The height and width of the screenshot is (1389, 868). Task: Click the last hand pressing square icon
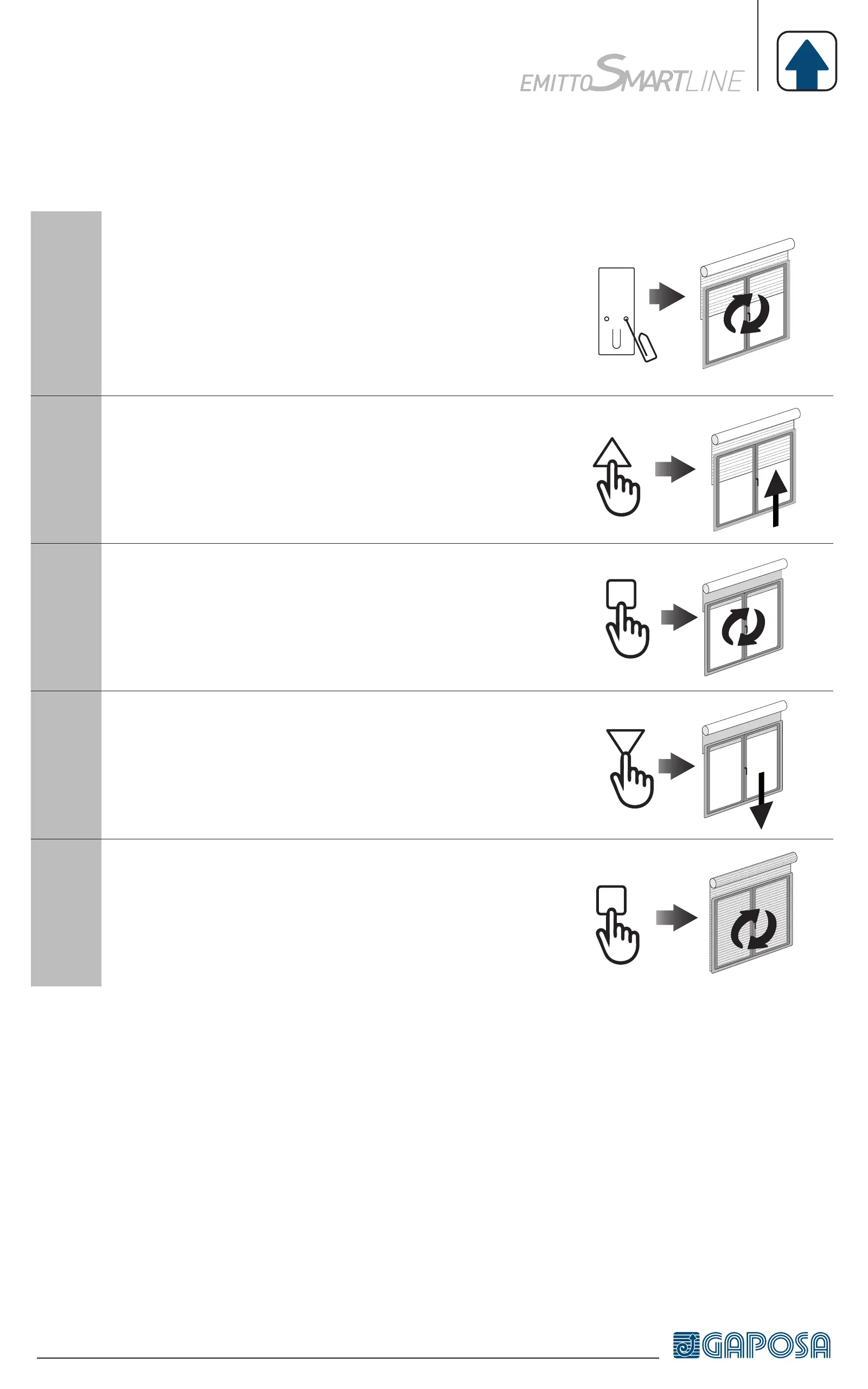(618, 925)
